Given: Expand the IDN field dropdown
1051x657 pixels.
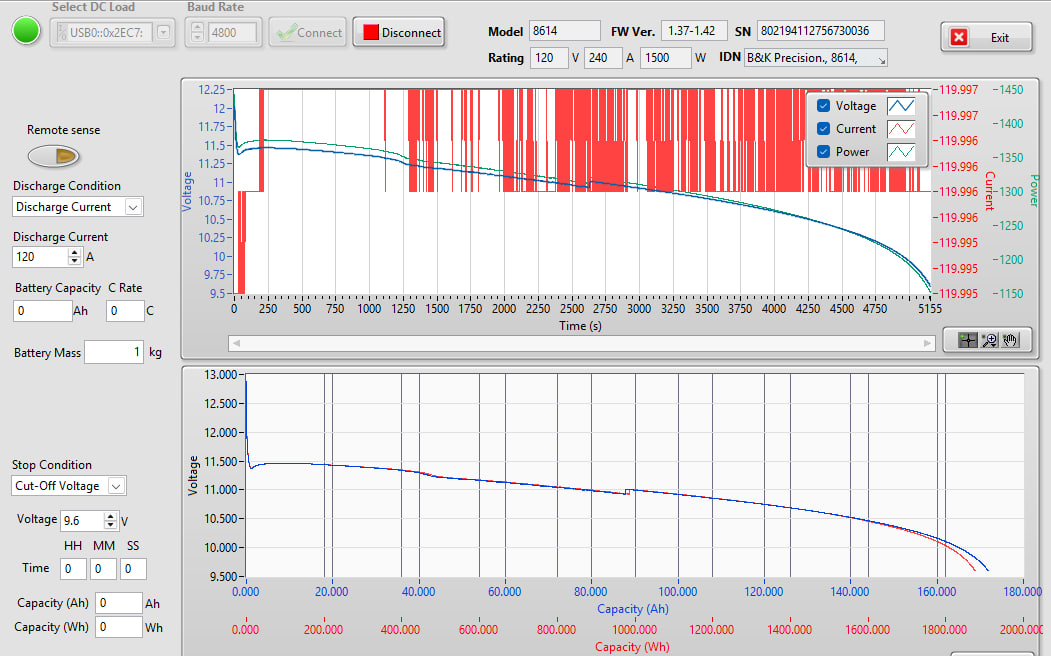Looking at the screenshot, I should point(881,59).
